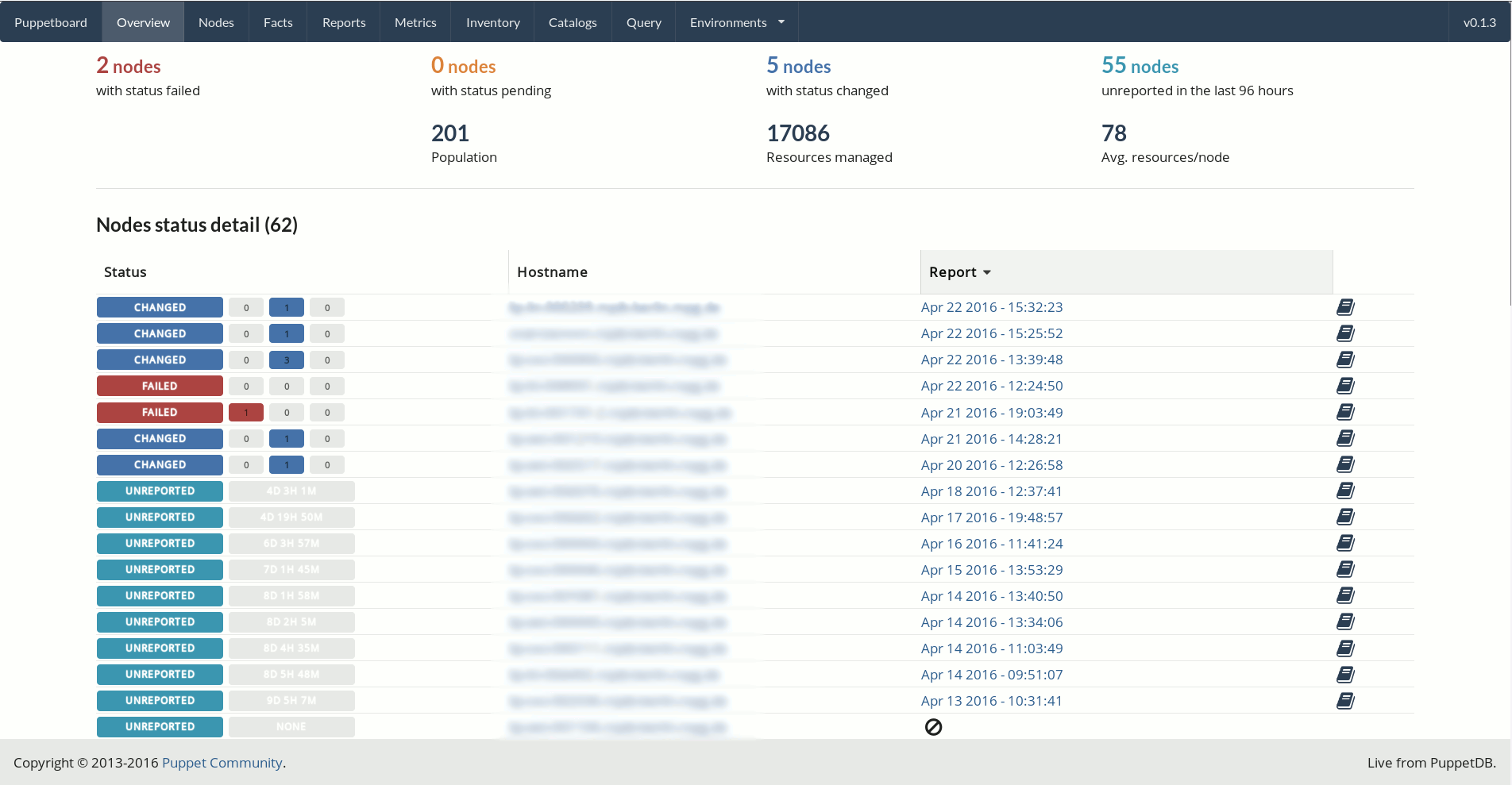
Task: Click the report icon next to Apr 18 12:37:41
Action: 1345,491
